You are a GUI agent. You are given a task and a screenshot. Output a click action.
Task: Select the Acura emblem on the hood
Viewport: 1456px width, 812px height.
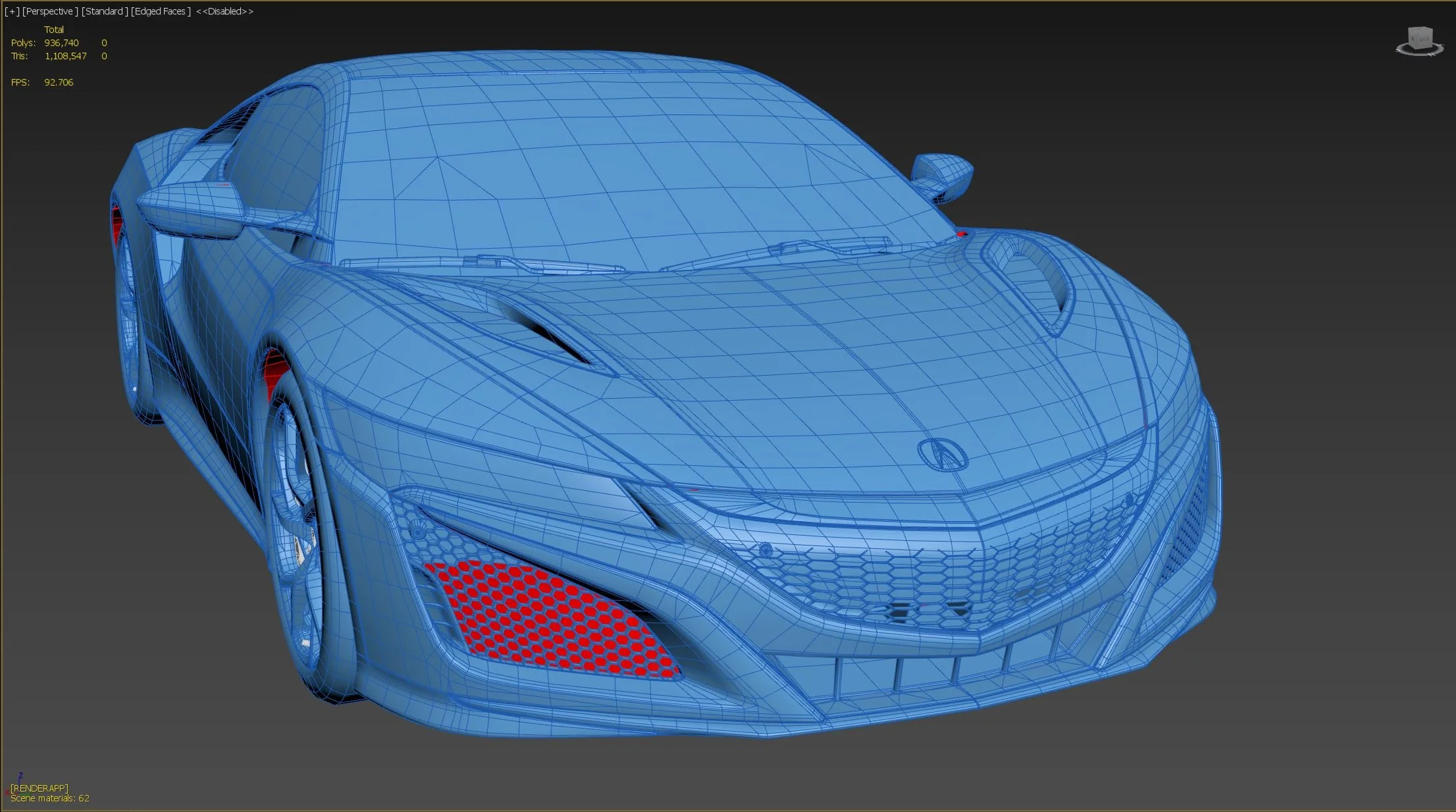pos(942,454)
